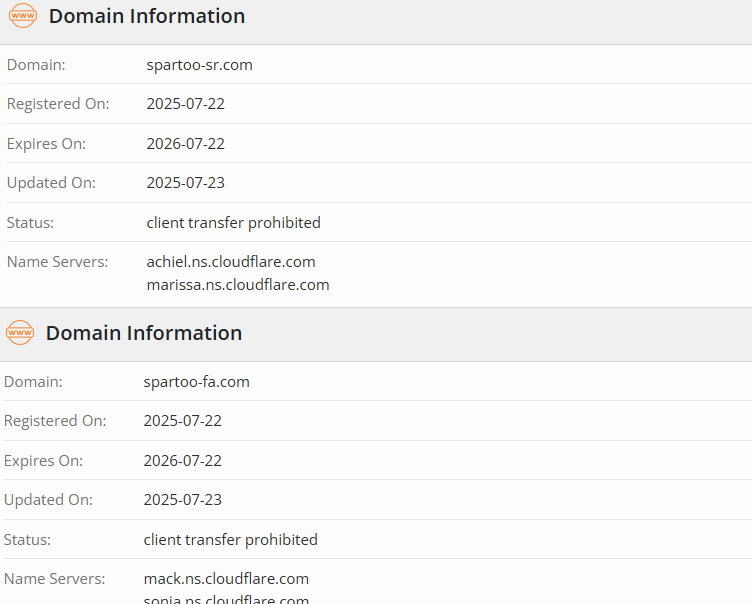Image resolution: width=752 pixels, height=604 pixels.
Task: Click the Registered On label in the spartoo-sr.com table
Action: point(58,104)
